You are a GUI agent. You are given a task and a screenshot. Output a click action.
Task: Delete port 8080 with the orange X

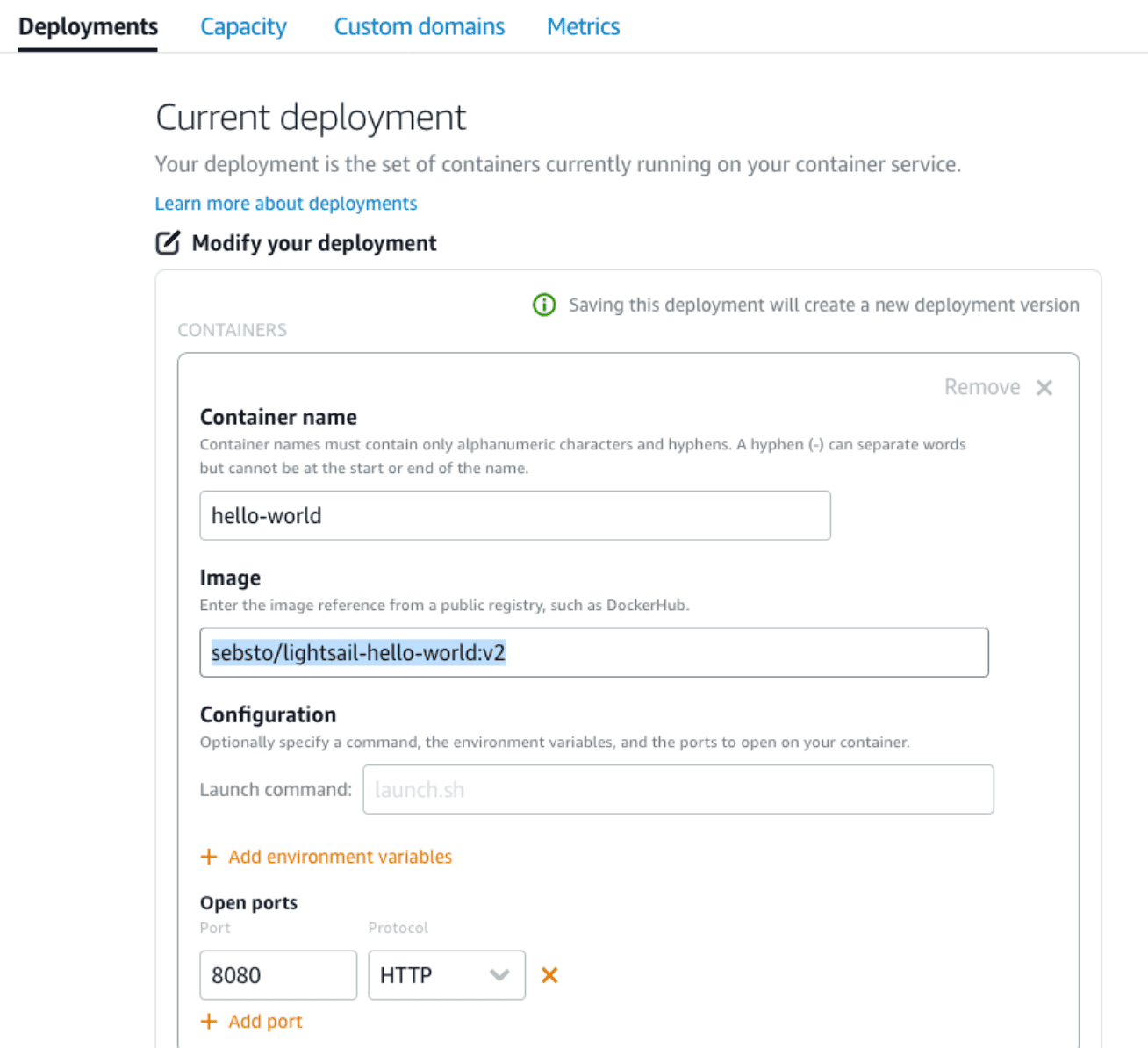coord(549,975)
